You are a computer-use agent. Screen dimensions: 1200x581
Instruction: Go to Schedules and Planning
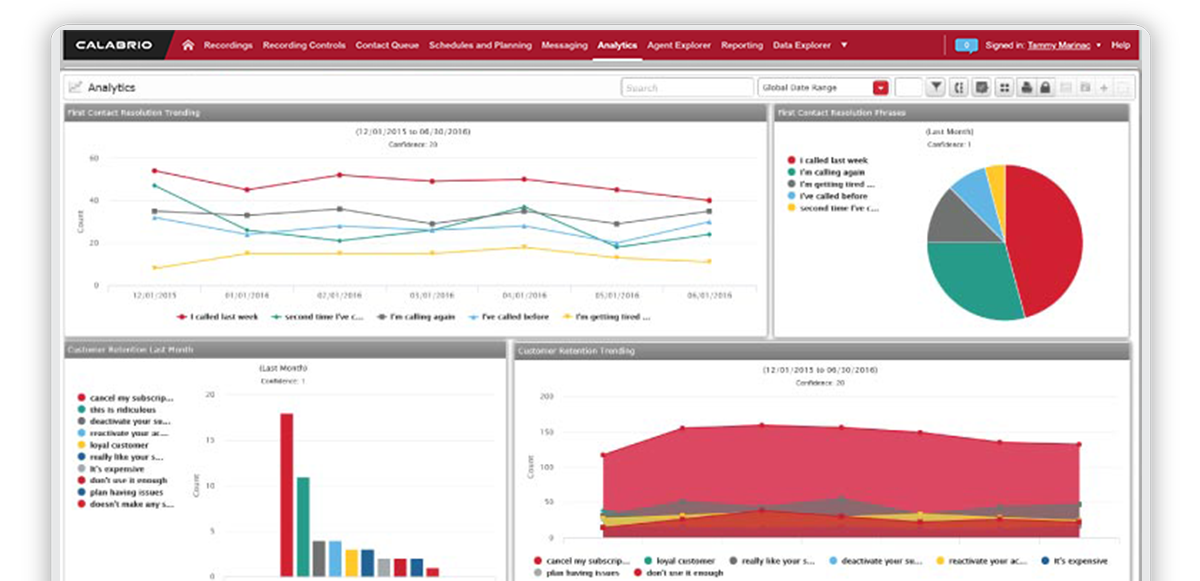pyautogui.click(x=482, y=45)
